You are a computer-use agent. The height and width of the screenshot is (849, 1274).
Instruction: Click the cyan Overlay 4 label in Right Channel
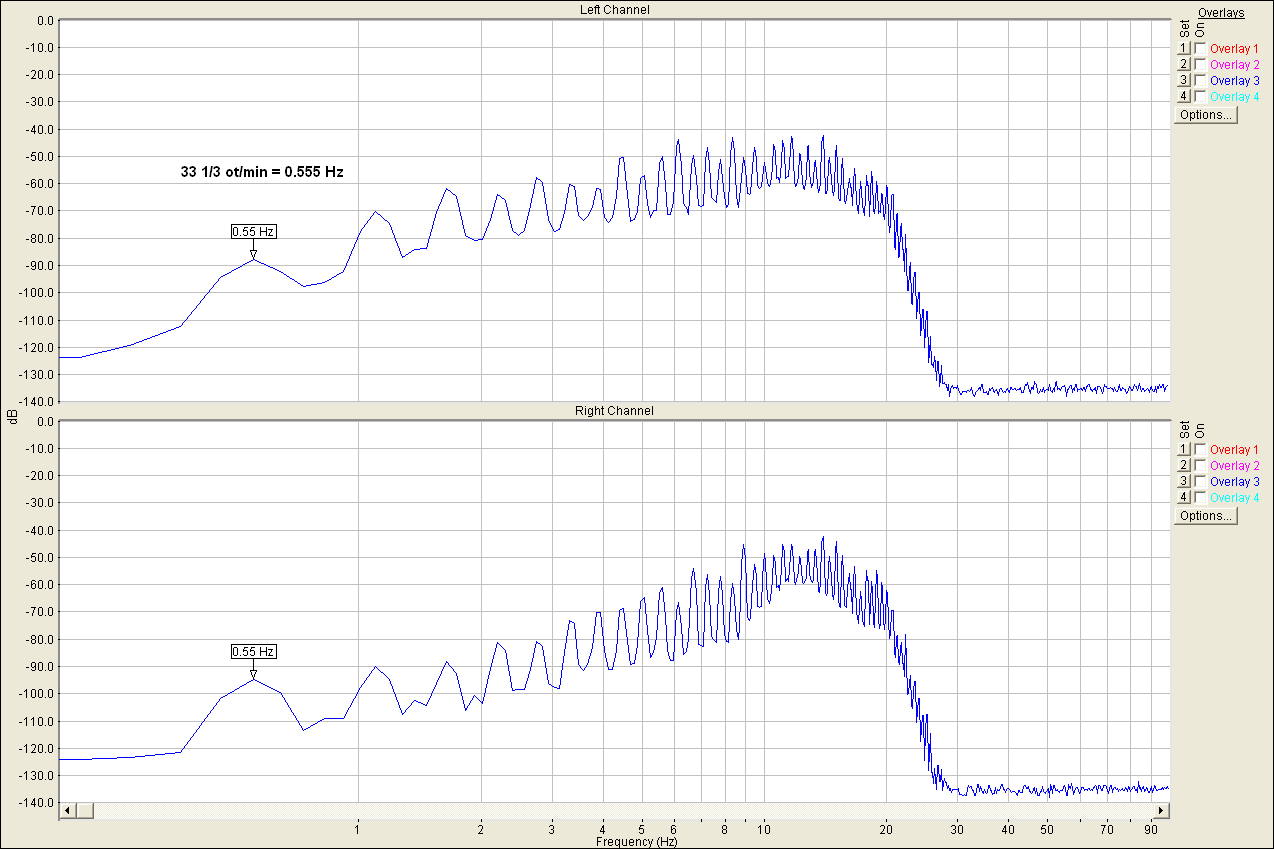coord(1234,497)
